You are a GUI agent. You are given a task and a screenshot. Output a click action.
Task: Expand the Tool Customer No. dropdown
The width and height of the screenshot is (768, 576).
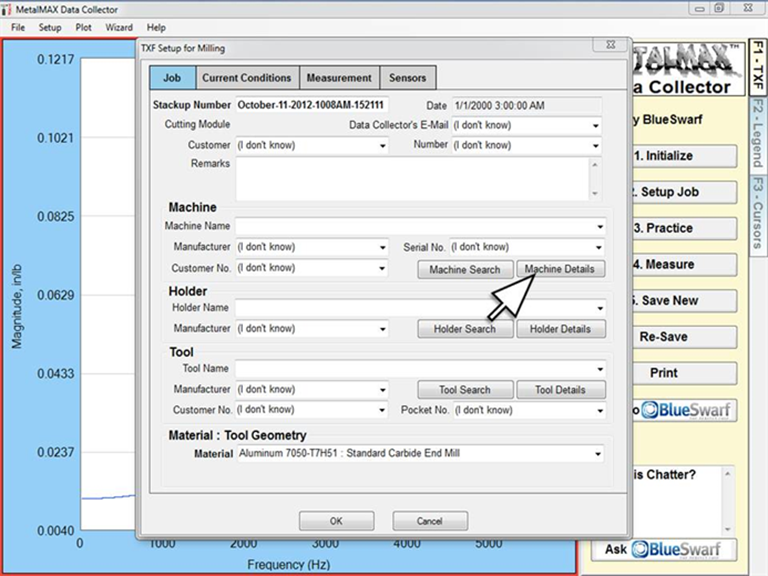(382, 410)
